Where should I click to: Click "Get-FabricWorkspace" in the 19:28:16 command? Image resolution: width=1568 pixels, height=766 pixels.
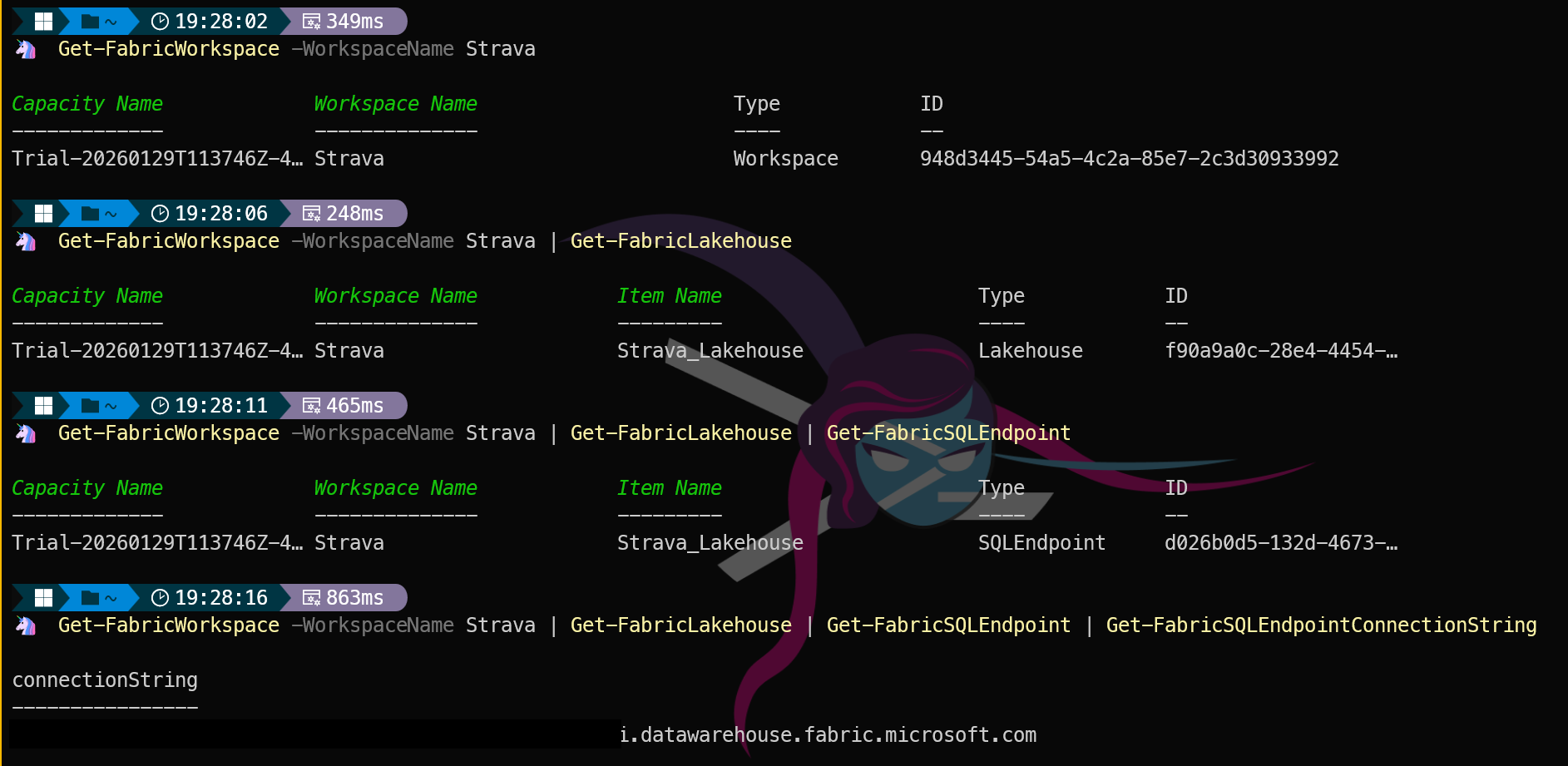point(169,625)
